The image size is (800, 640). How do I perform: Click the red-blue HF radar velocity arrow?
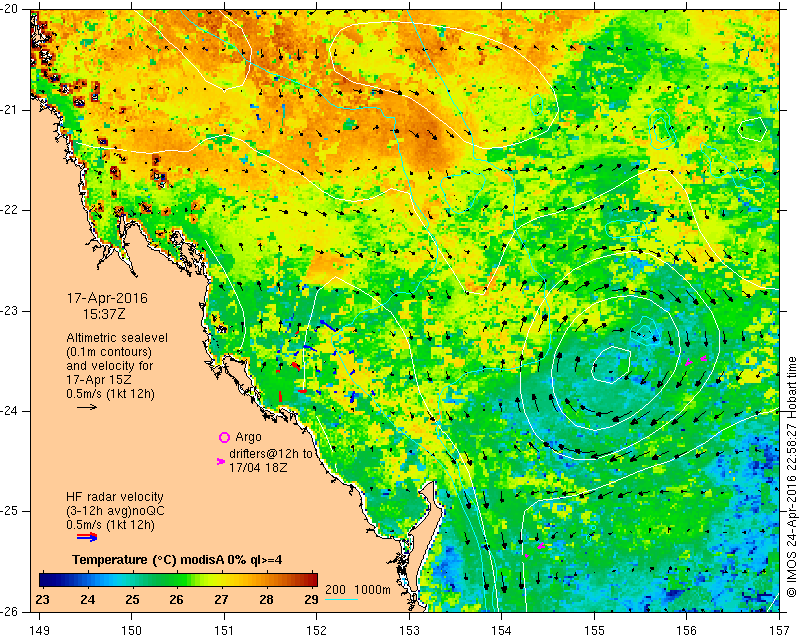87,536
